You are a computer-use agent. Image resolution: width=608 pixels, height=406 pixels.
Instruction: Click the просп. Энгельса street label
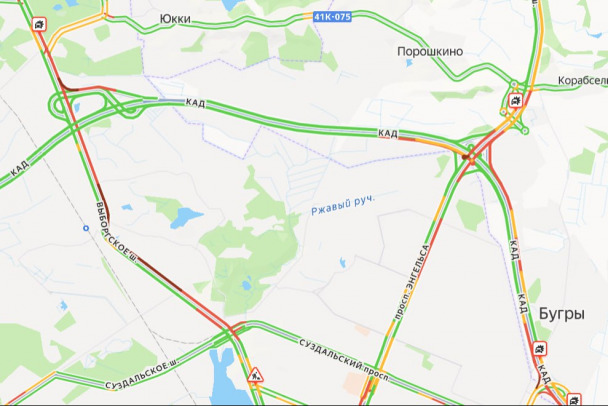412,282
